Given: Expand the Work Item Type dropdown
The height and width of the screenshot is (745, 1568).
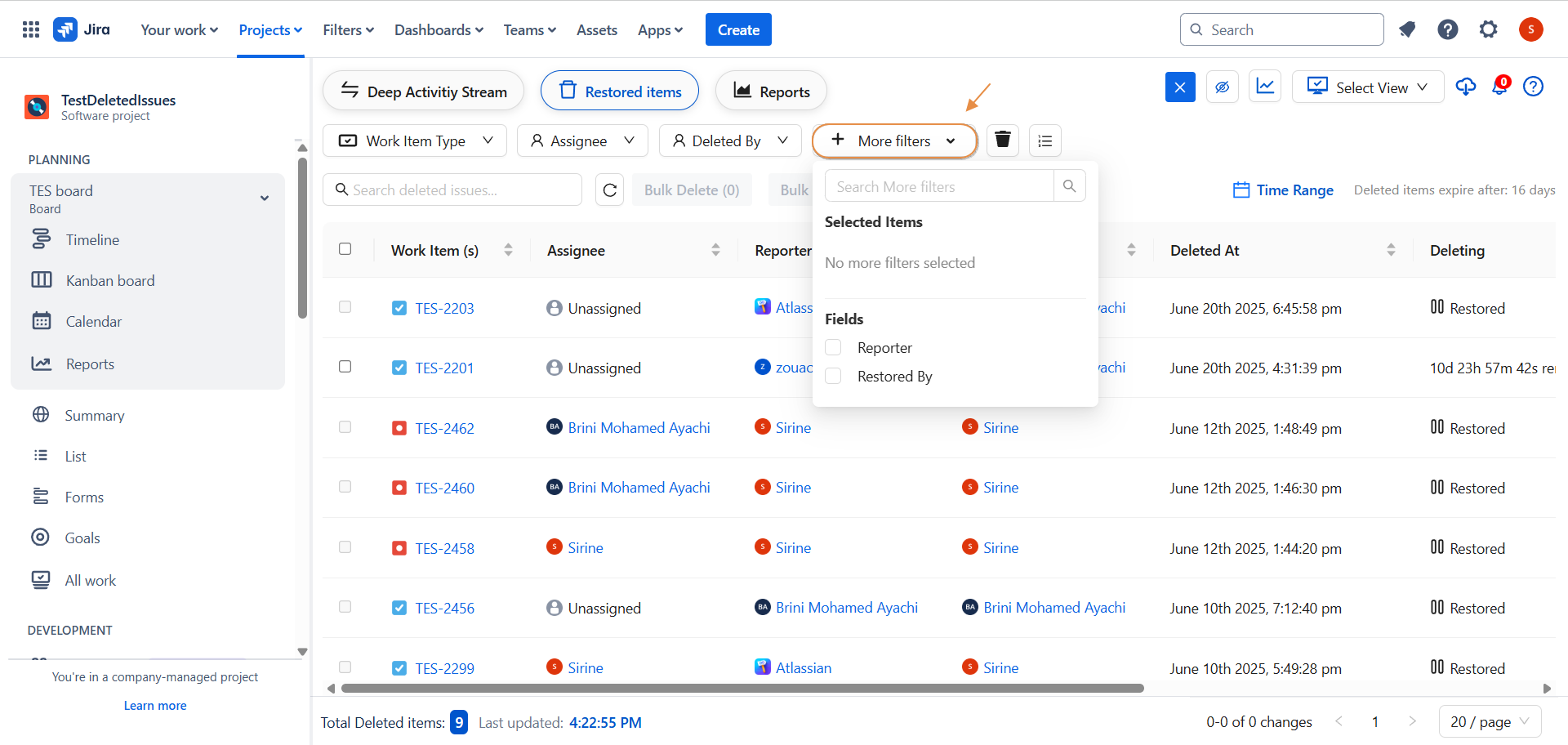Looking at the screenshot, I should tap(415, 141).
